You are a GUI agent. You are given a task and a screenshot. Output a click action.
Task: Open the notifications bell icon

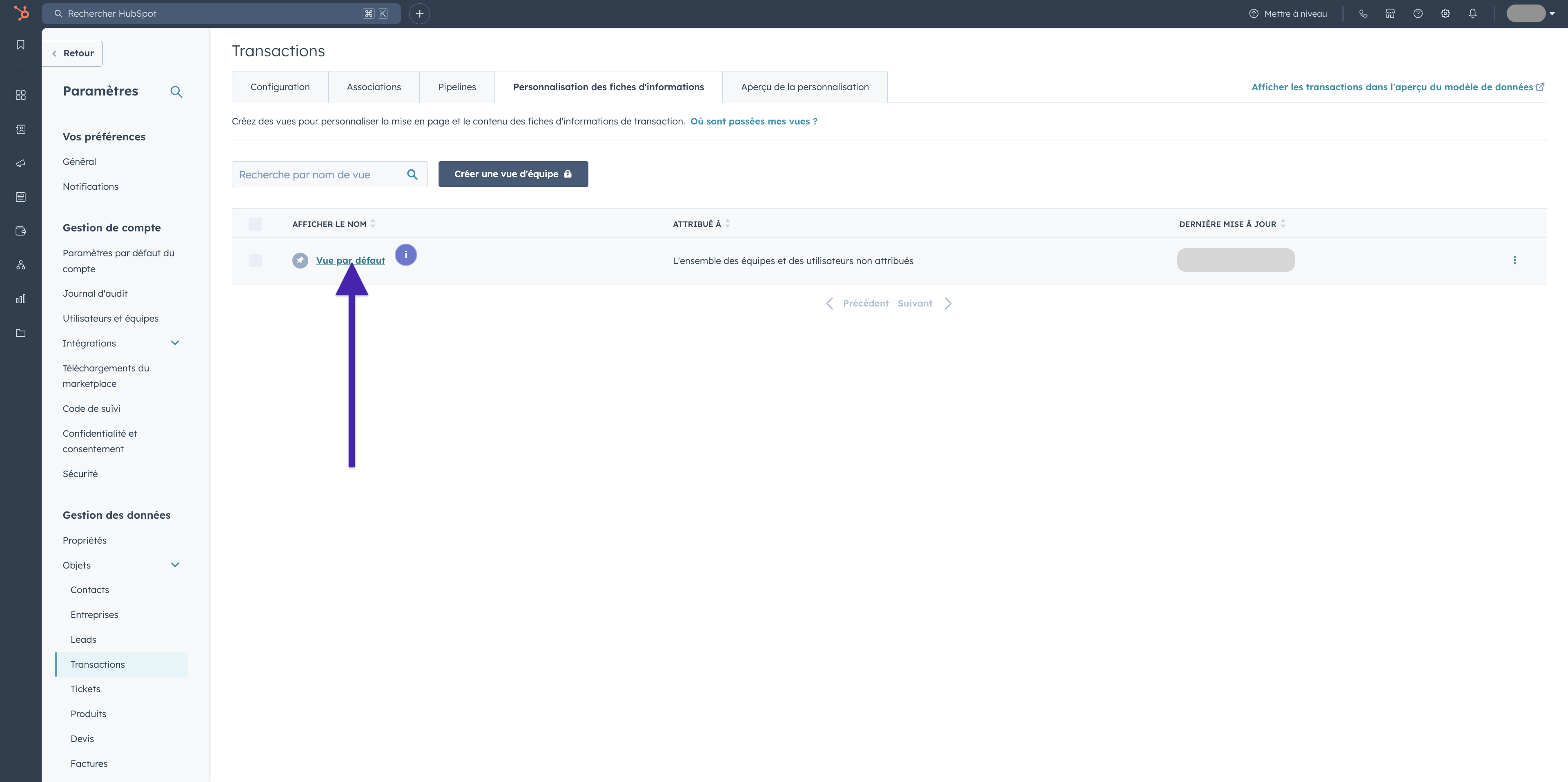tap(1472, 13)
